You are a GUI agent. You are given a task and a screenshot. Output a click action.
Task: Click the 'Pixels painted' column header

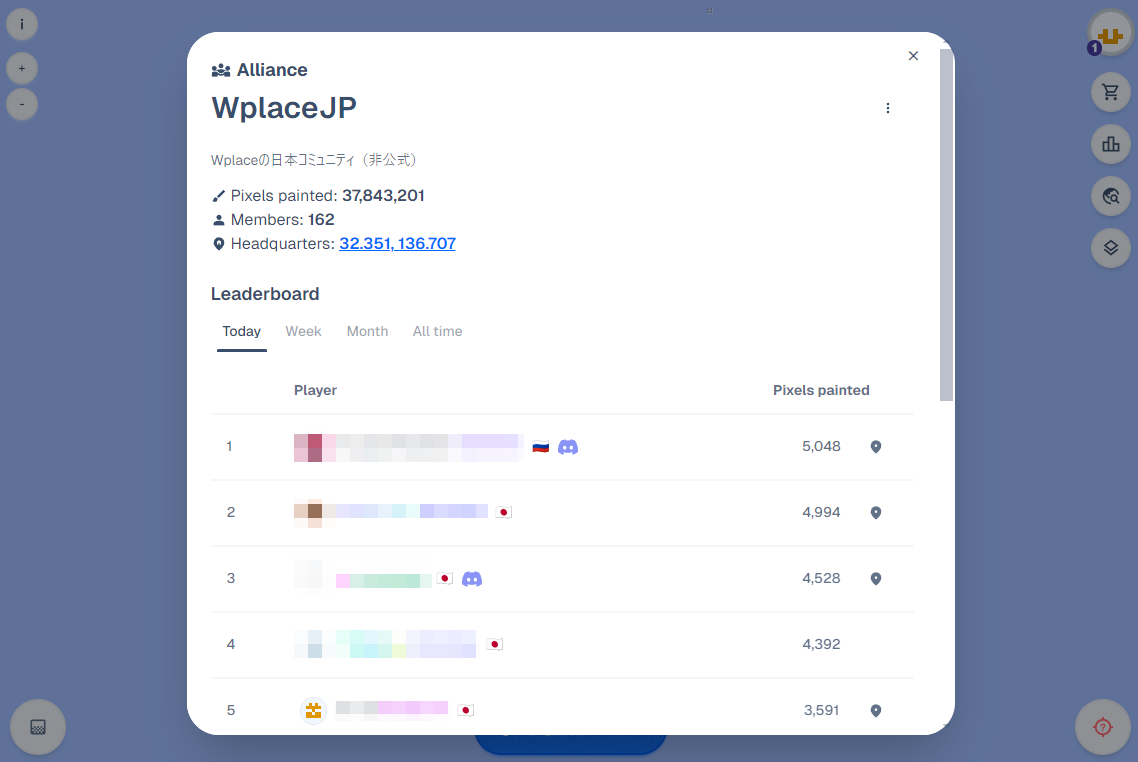pyautogui.click(x=821, y=390)
